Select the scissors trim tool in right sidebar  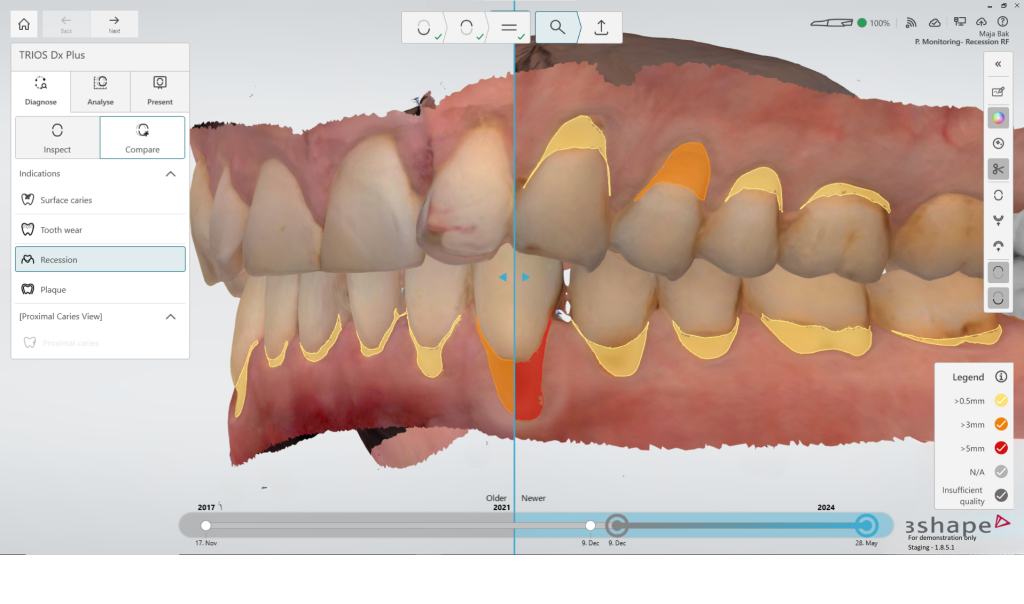997,169
